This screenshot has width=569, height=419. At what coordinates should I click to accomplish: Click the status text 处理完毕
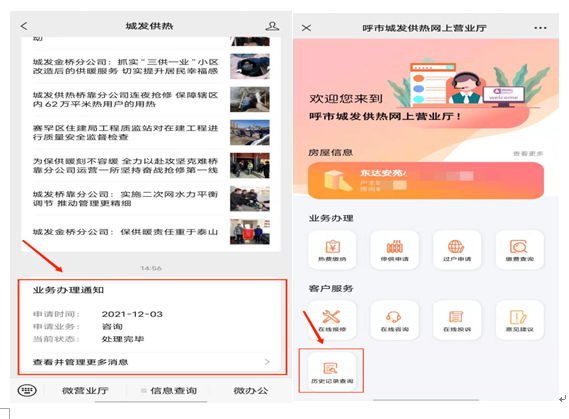[123, 339]
